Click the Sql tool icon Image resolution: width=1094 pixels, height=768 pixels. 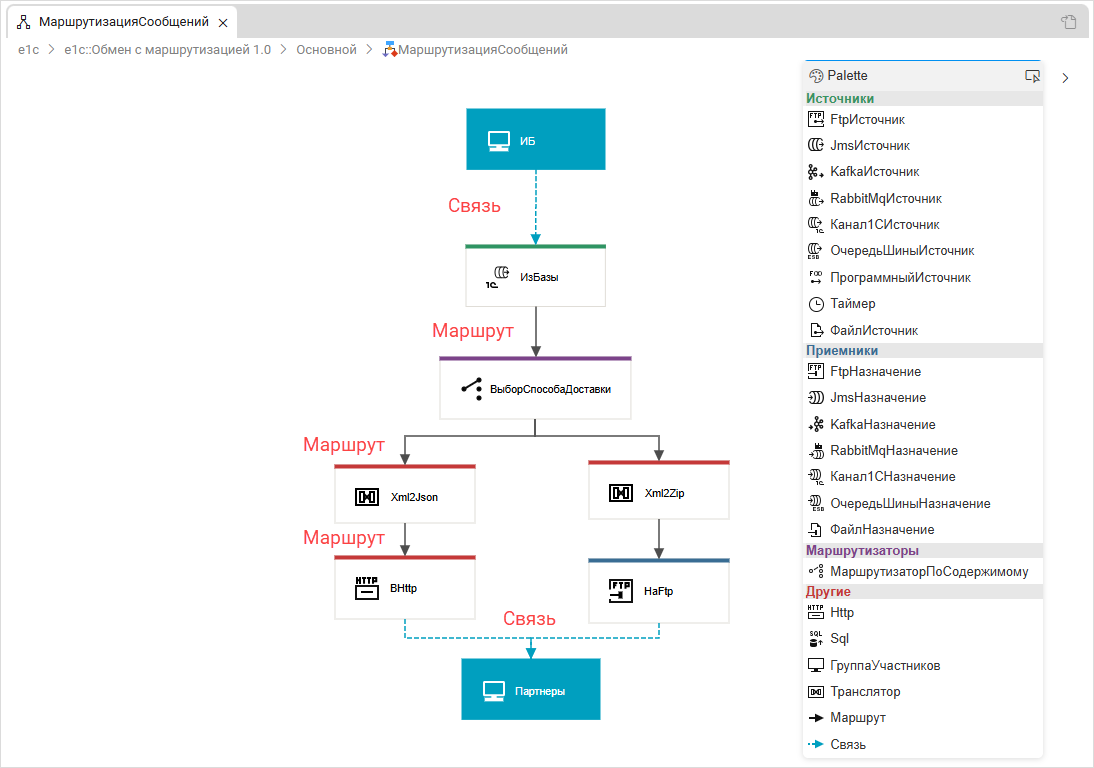click(x=815, y=639)
